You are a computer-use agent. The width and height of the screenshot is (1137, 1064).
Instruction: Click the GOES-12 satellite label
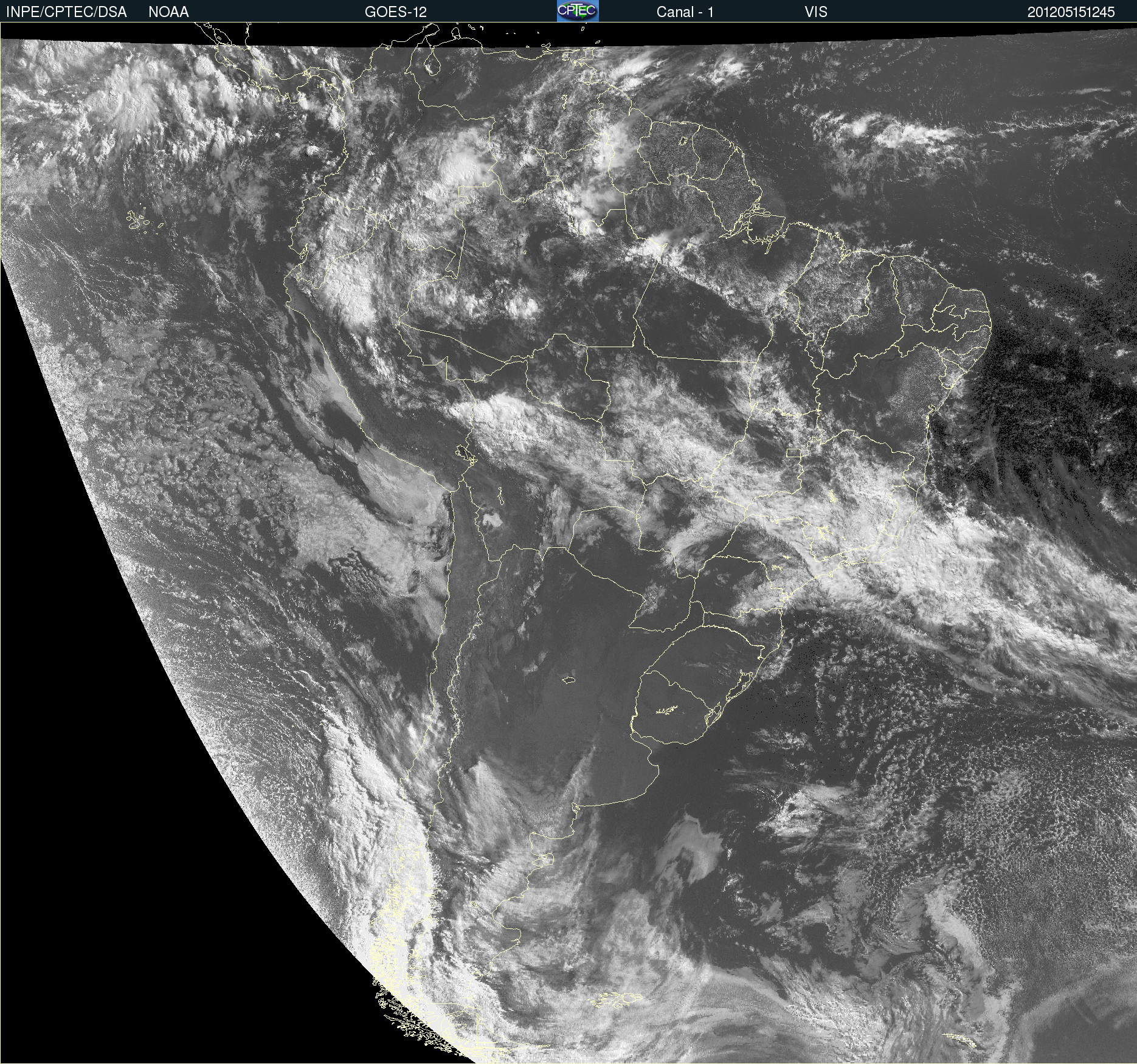click(x=396, y=12)
